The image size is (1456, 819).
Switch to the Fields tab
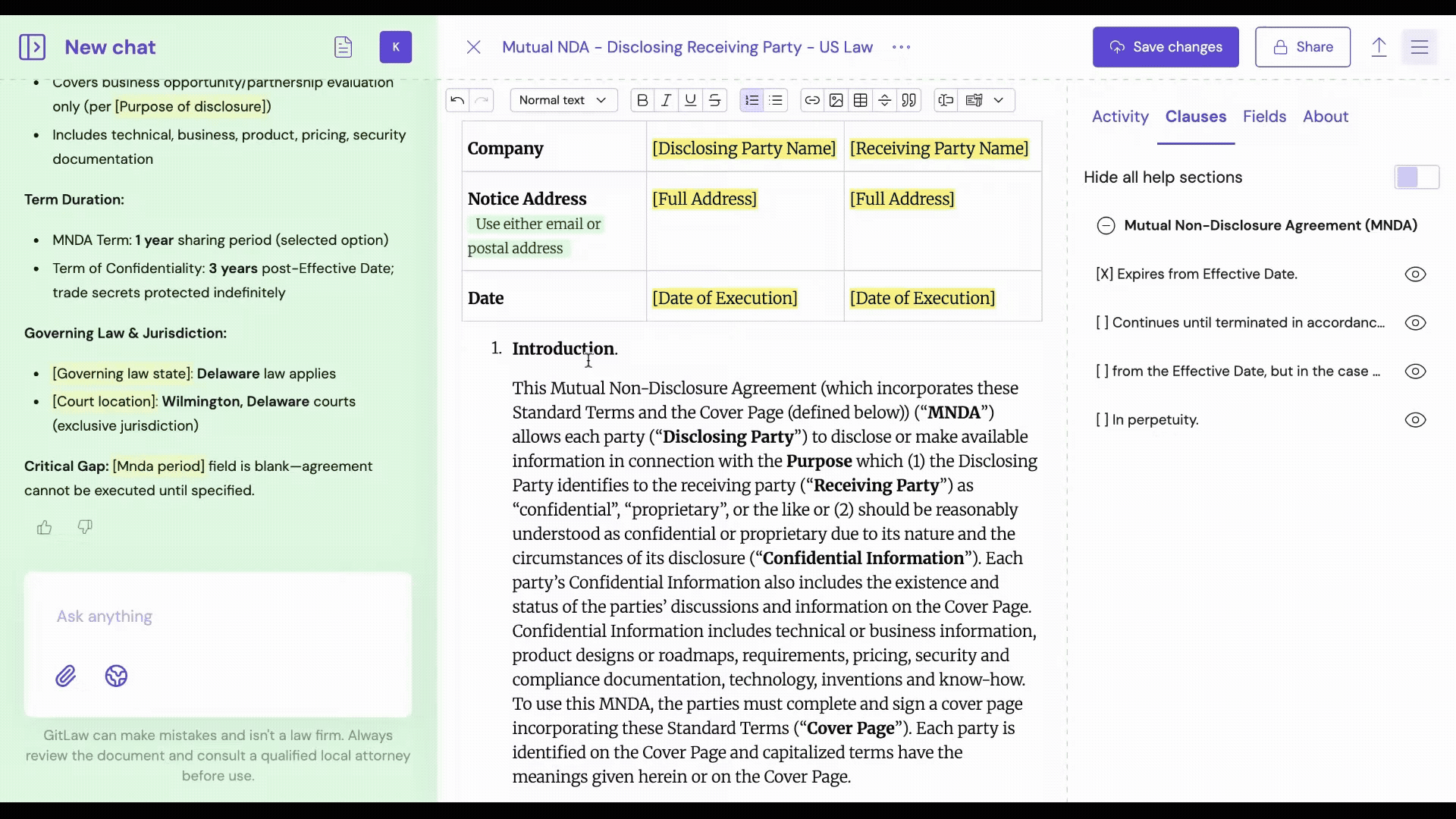(1264, 117)
